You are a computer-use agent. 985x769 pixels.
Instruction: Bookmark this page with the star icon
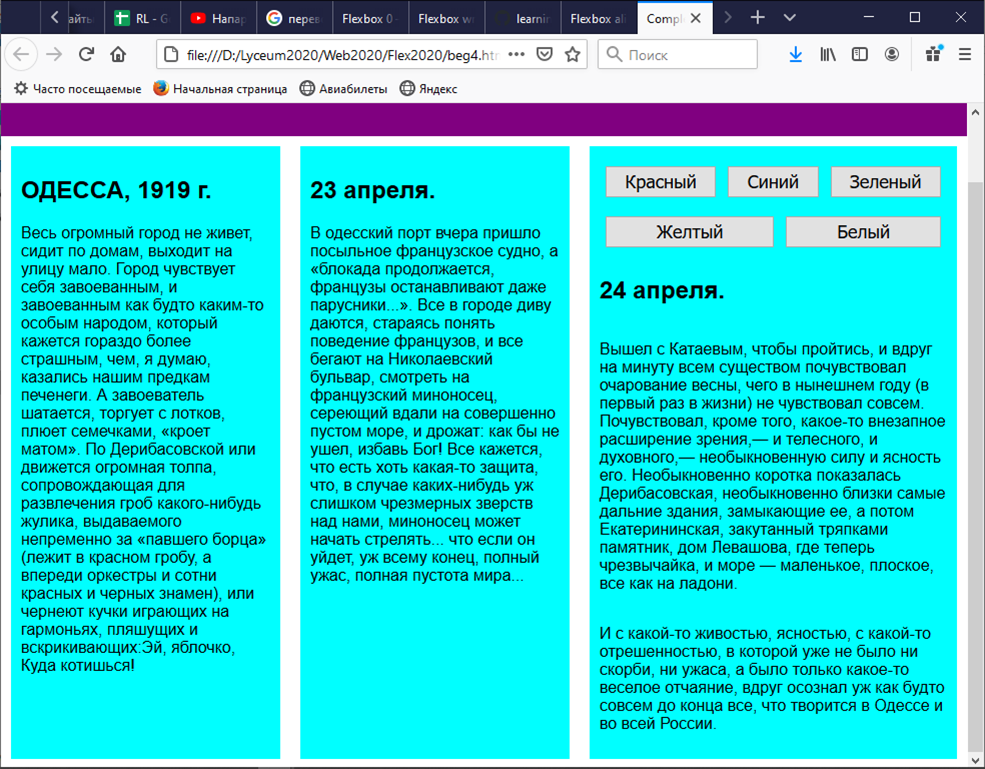coord(571,55)
